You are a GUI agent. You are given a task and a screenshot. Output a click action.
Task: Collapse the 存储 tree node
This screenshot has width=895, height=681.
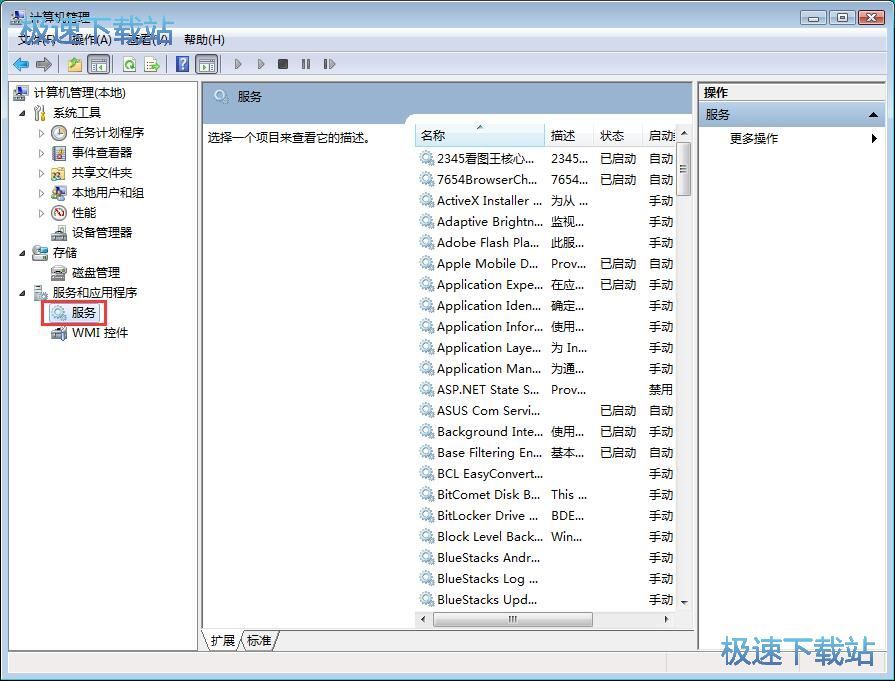click(x=22, y=253)
